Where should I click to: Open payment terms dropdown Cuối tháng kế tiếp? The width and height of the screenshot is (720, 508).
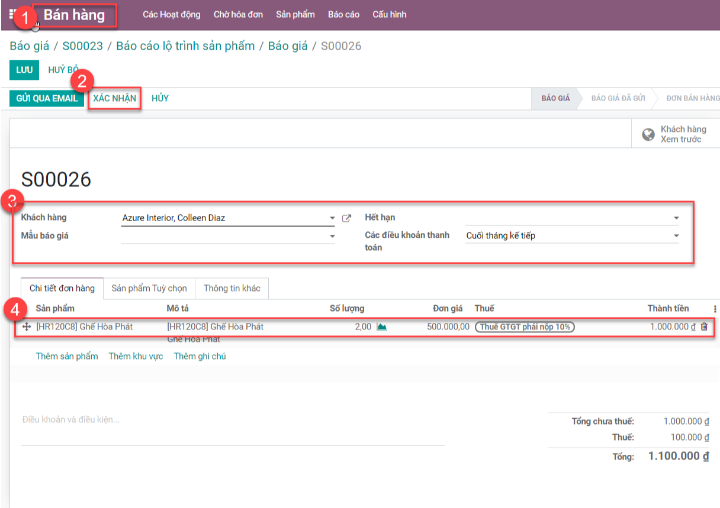click(676, 237)
